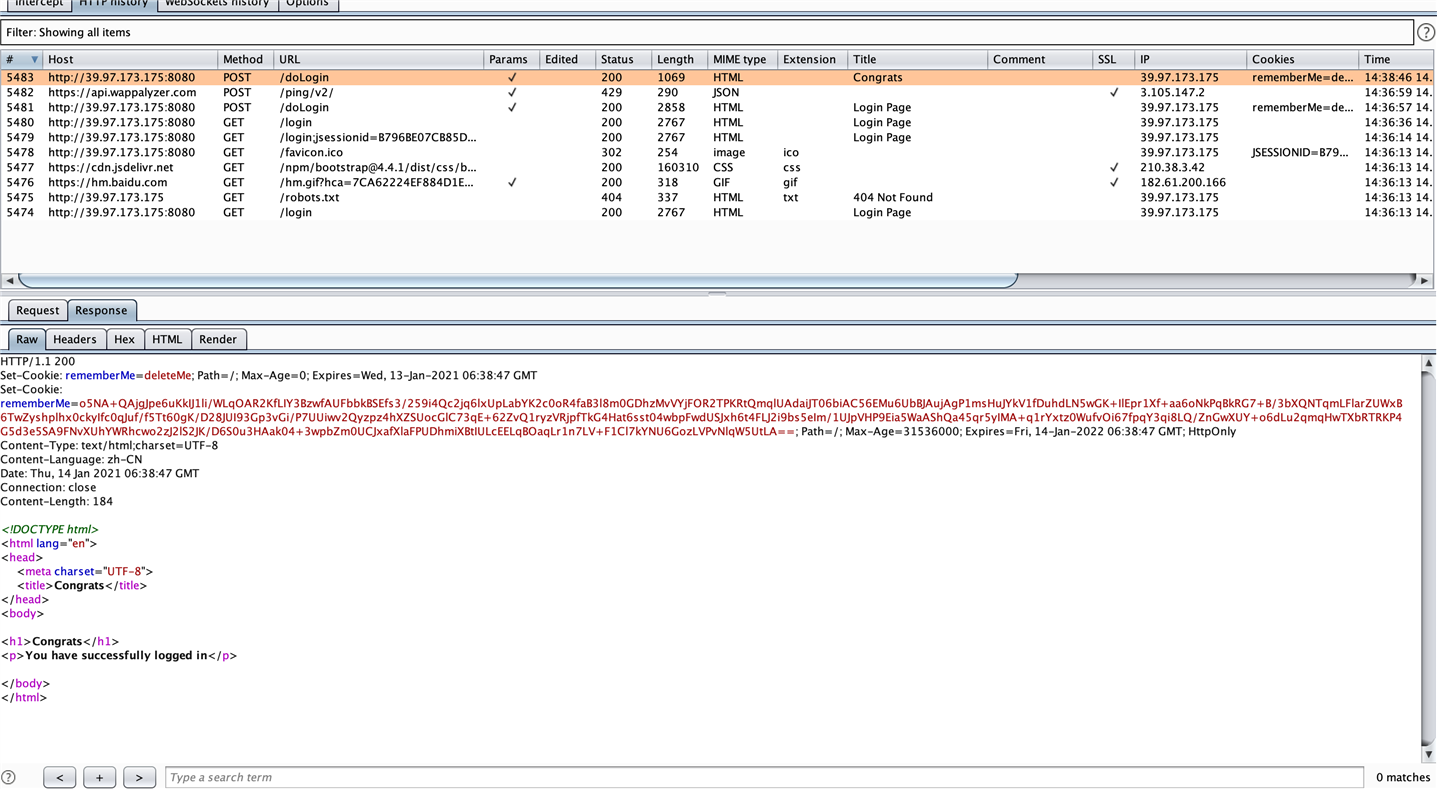Screen dimensions: 1437x789
Task: Switch to the Intercept tab
Action: [x=38, y=4]
